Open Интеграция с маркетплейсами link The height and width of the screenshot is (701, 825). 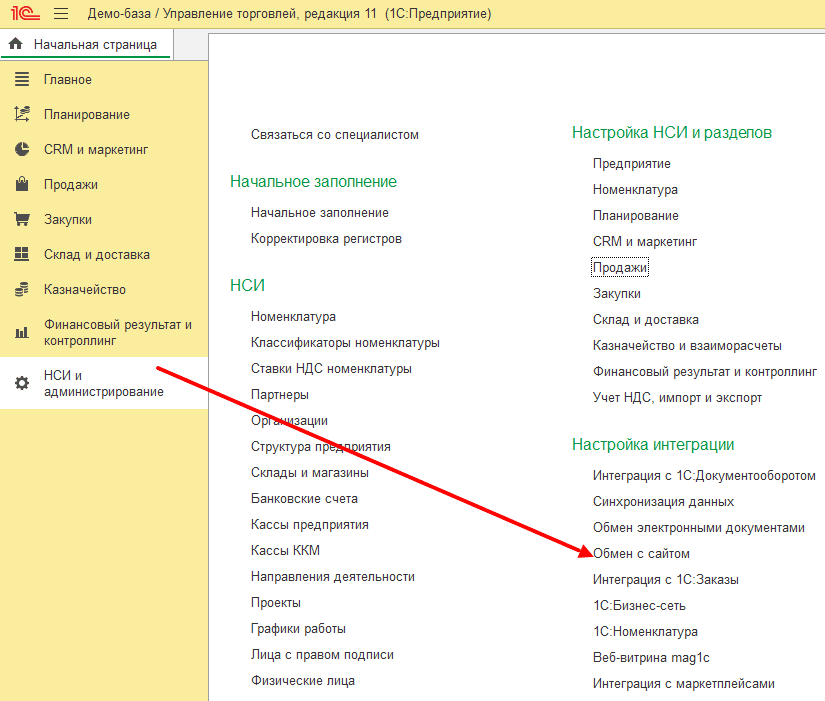tap(683, 684)
